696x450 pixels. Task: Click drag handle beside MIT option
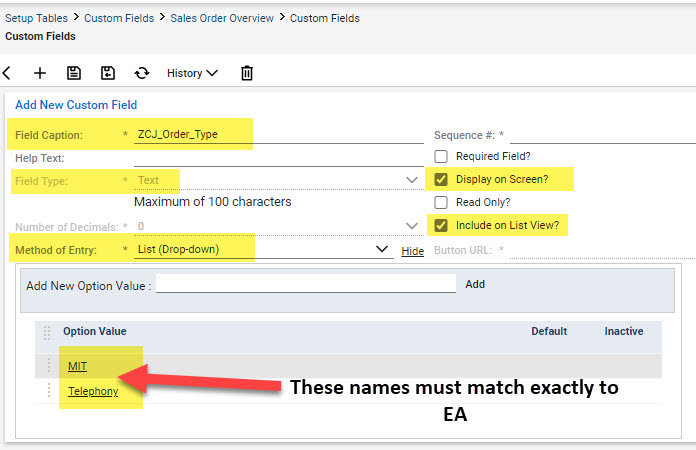click(x=49, y=366)
